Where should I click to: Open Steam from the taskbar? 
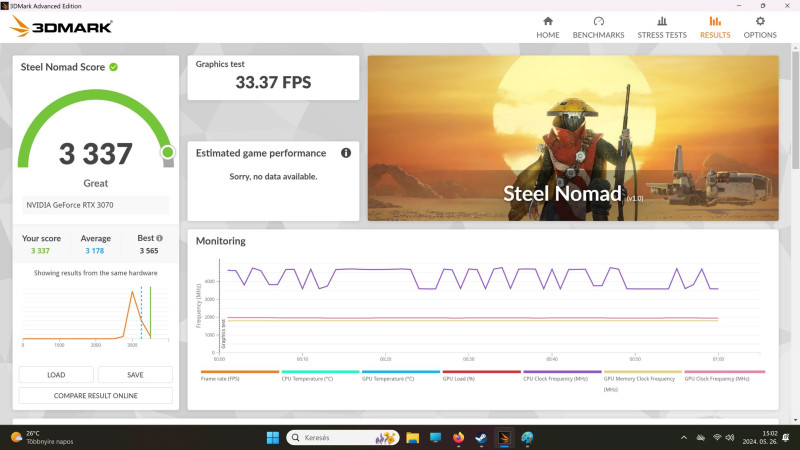coord(481,438)
